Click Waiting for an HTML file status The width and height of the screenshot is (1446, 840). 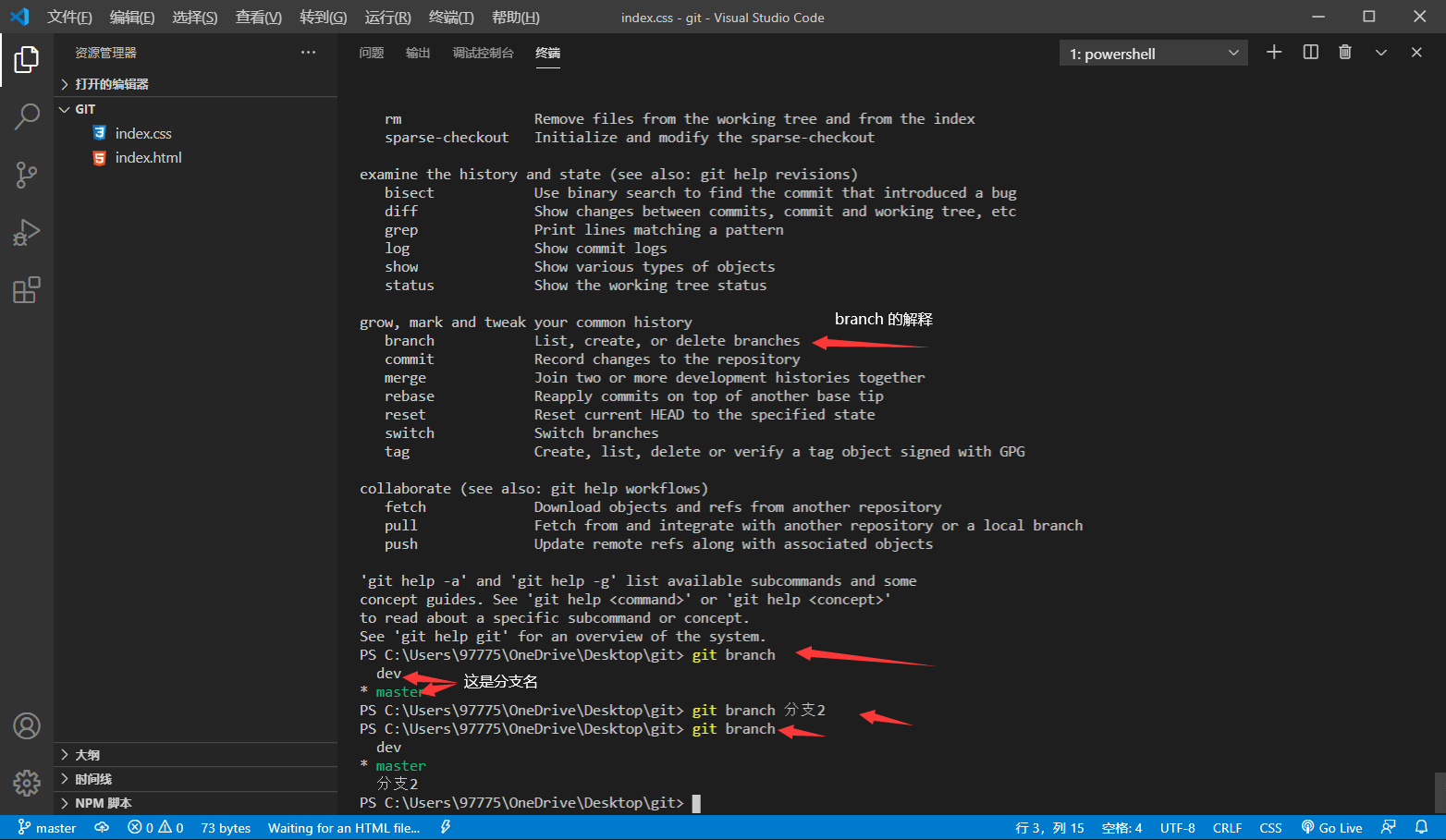click(344, 828)
